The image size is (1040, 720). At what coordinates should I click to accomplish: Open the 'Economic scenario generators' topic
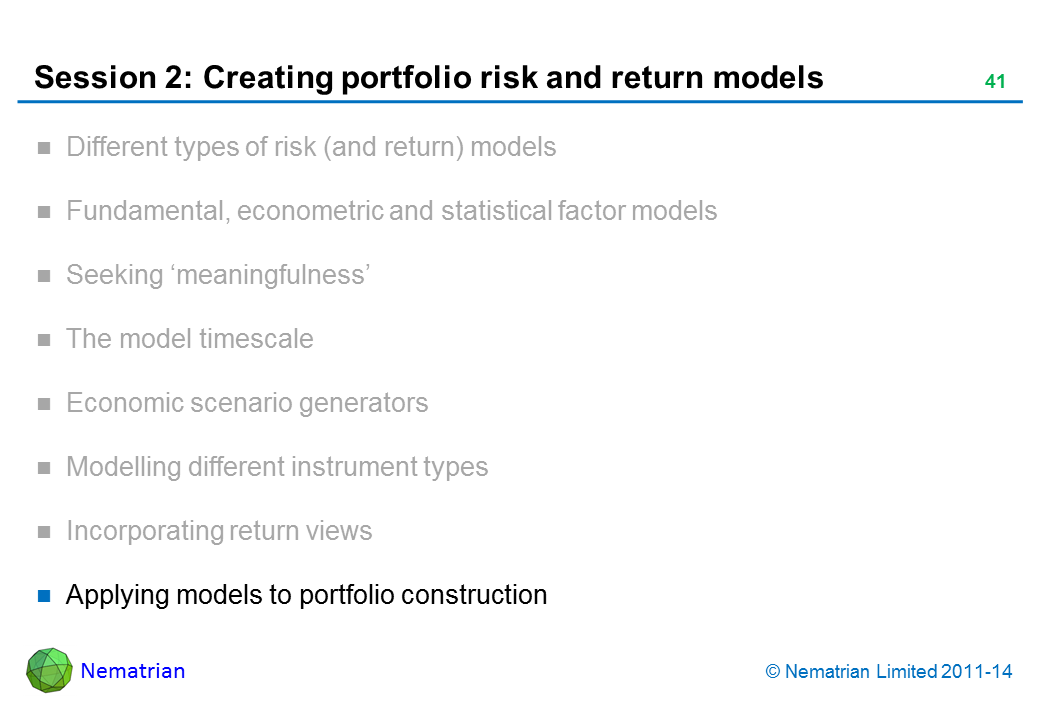point(247,403)
